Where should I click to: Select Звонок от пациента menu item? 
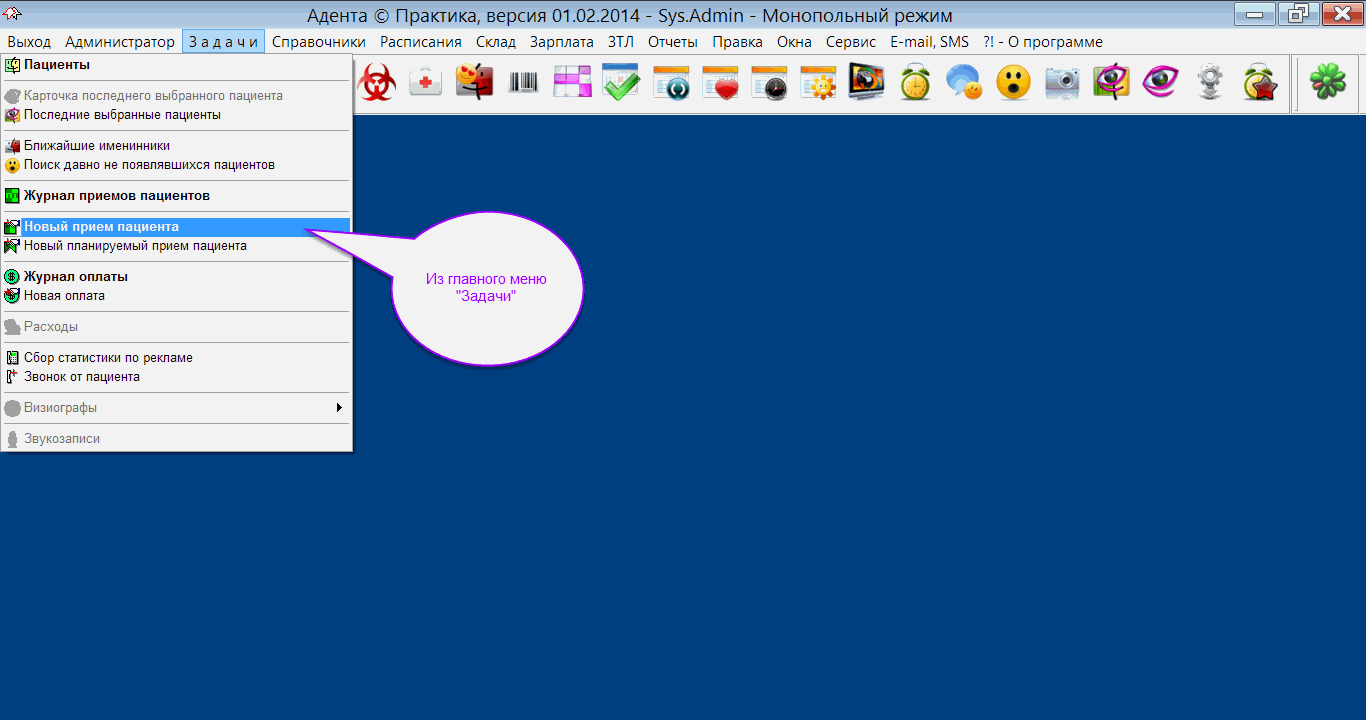pos(81,377)
